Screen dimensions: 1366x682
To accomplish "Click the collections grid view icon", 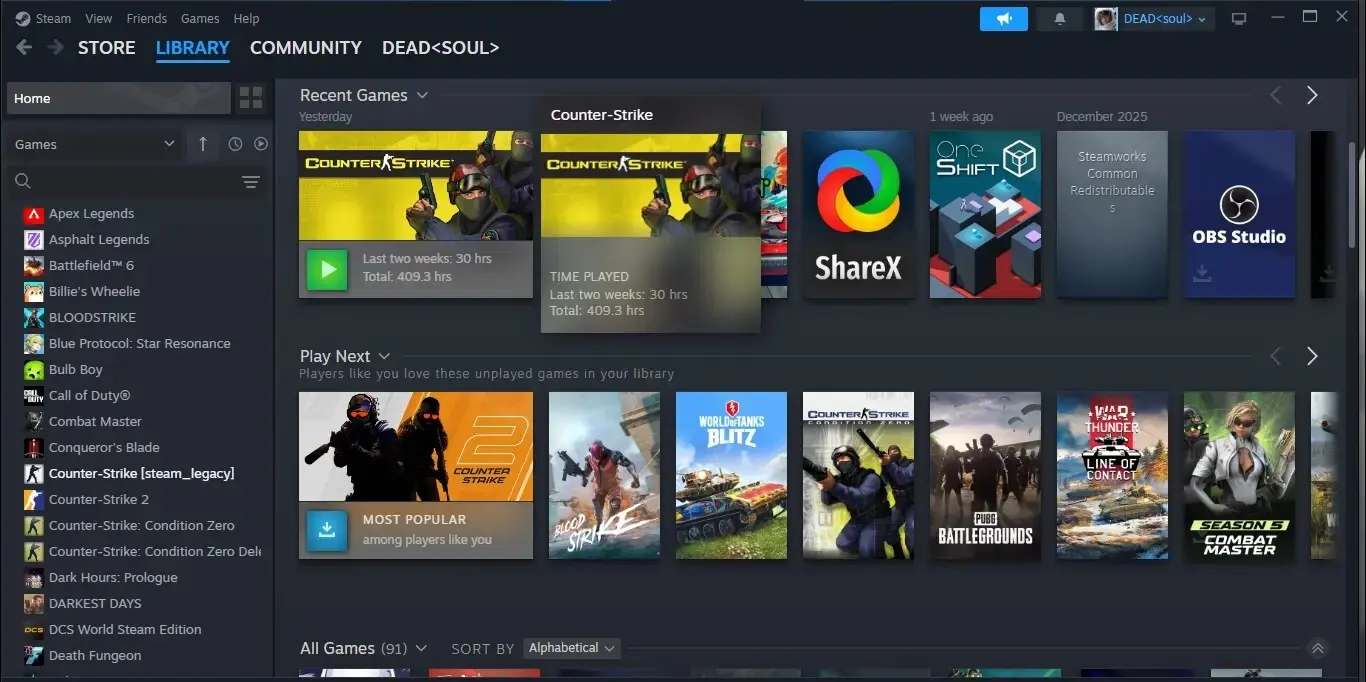I will click(x=250, y=98).
